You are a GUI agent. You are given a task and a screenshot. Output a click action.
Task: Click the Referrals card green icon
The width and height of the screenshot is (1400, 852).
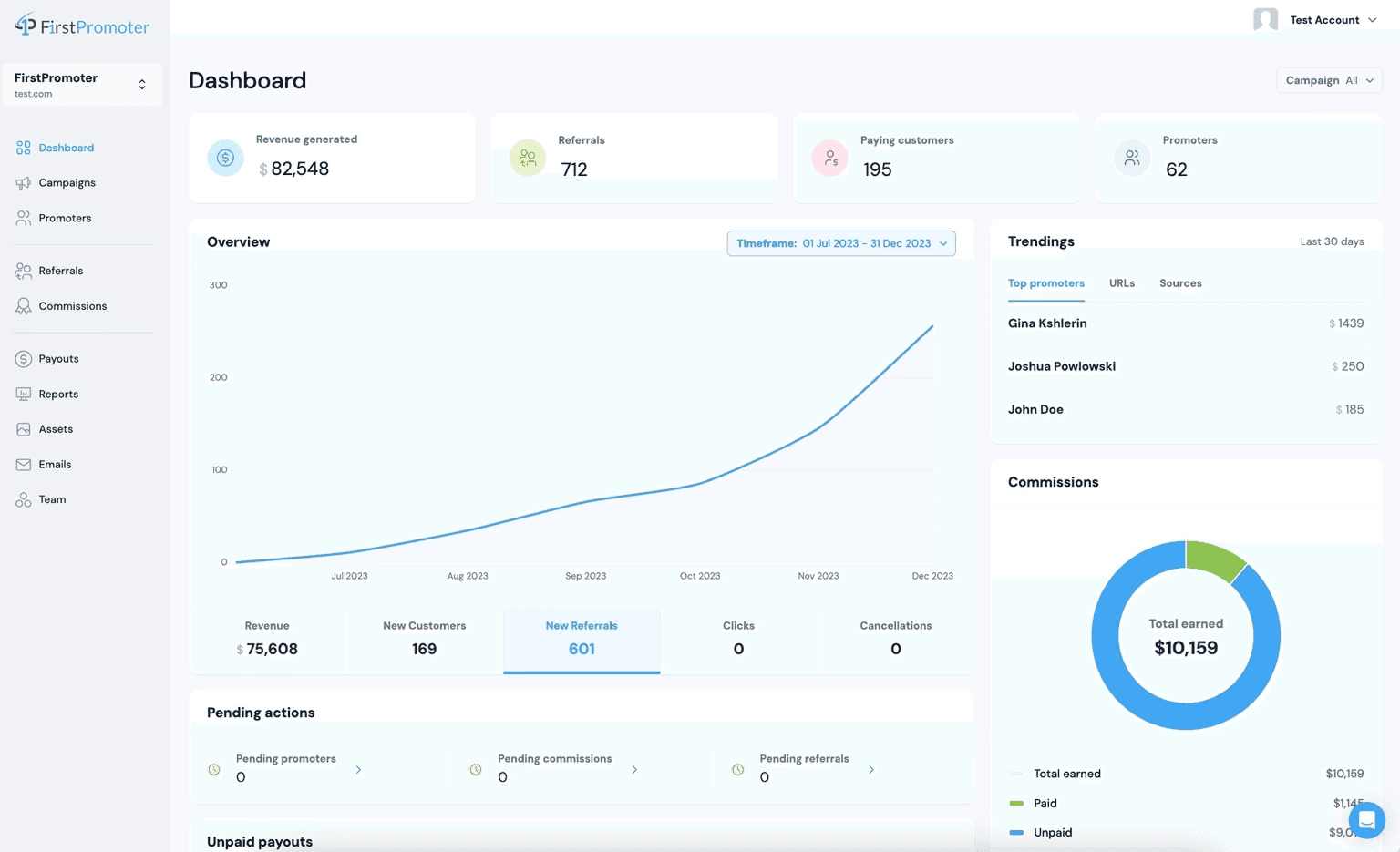(x=528, y=158)
